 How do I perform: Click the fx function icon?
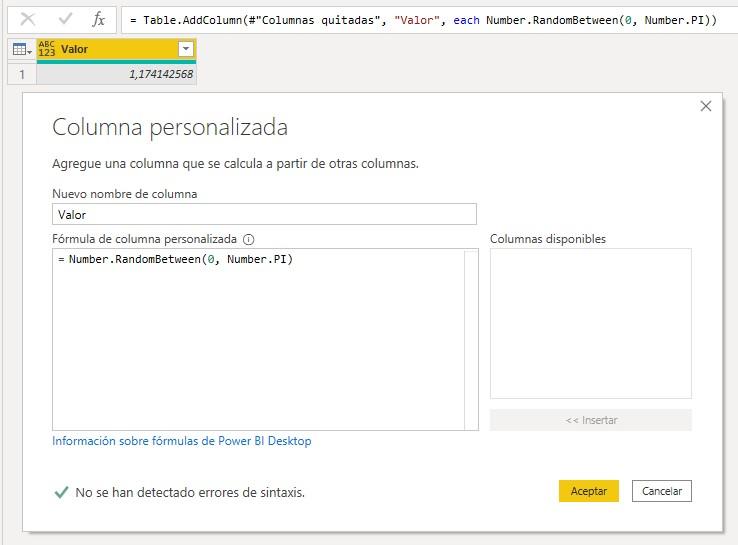[98, 19]
